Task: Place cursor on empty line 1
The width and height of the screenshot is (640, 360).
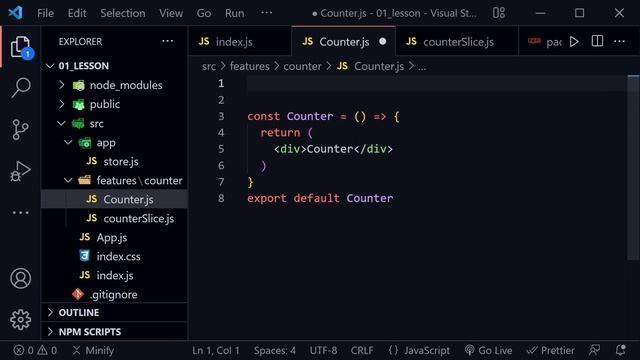Action: 437,84
